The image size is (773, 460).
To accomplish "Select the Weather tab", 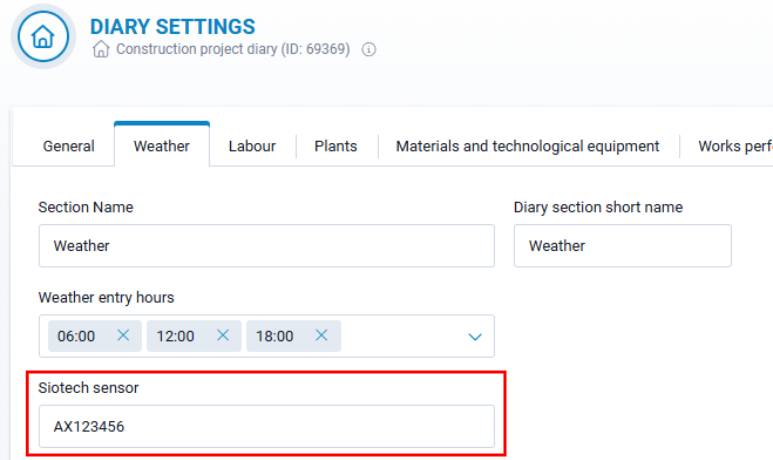I will (162, 146).
